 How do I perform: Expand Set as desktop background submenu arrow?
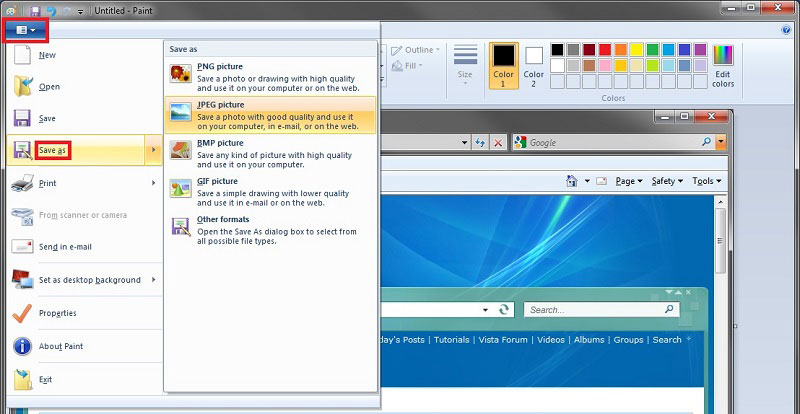(x=153, y=280)
